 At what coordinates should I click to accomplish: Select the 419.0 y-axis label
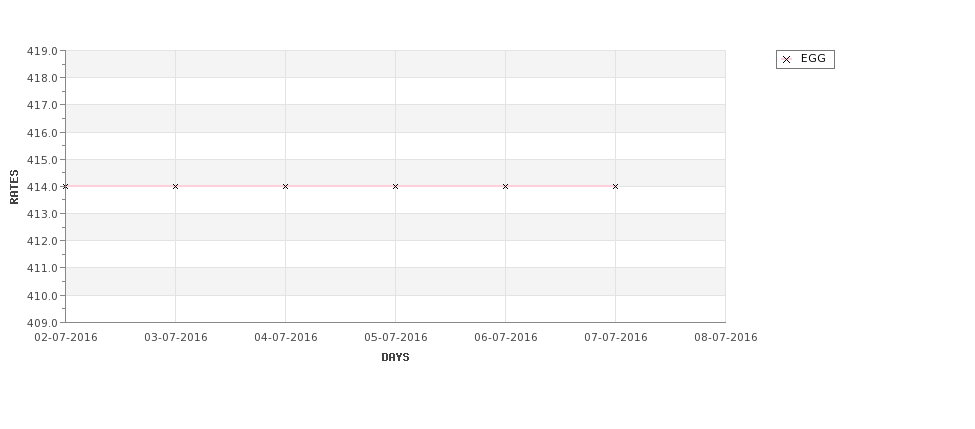tap(42, 51)
